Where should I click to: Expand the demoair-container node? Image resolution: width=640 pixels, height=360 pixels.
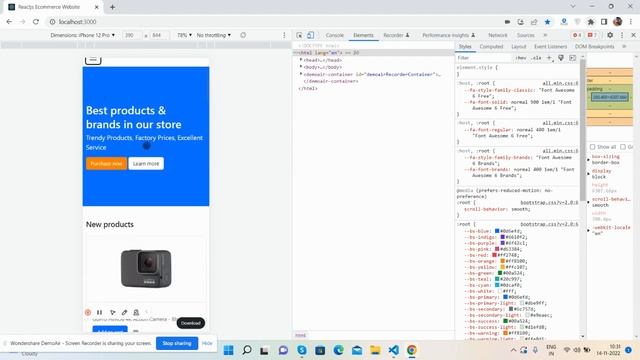click(301, 74)
